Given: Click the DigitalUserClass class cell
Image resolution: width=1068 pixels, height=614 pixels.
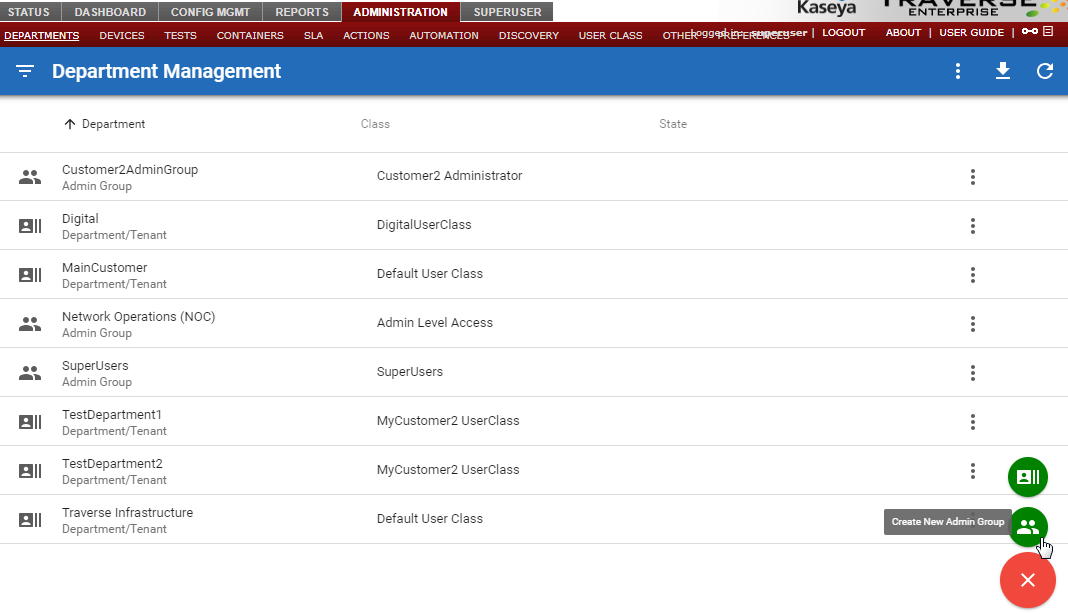Looking at the screenshot, I should tap(424, 225).
